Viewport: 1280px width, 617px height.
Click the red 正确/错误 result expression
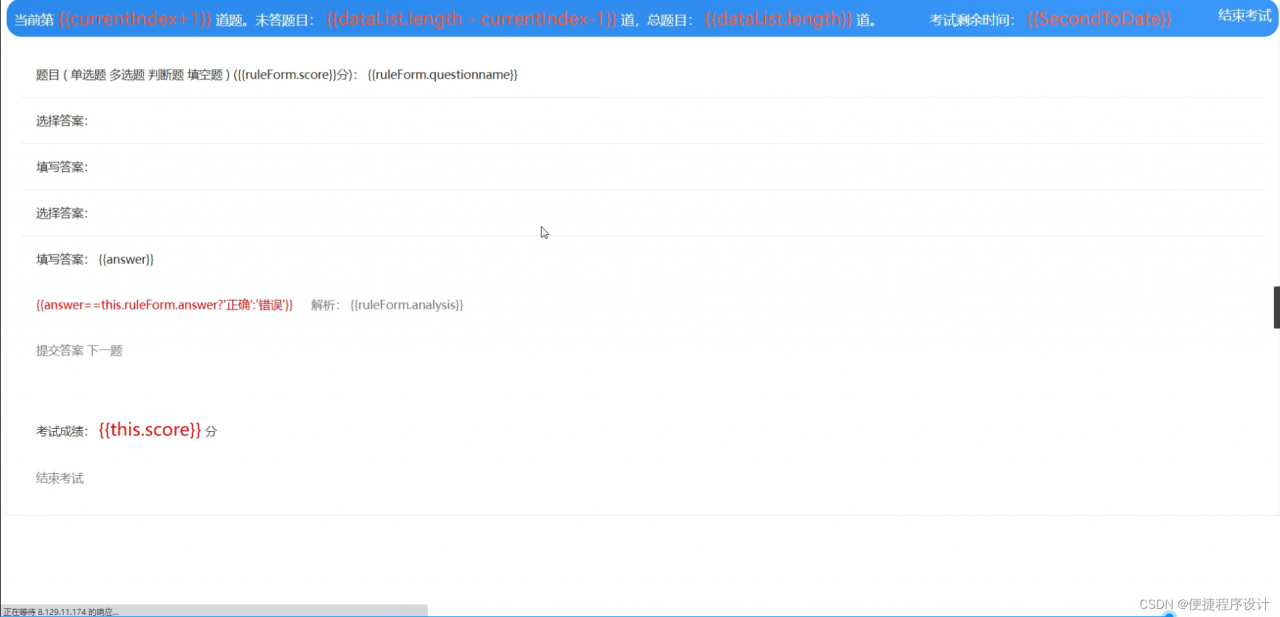[x=165, y=305]
